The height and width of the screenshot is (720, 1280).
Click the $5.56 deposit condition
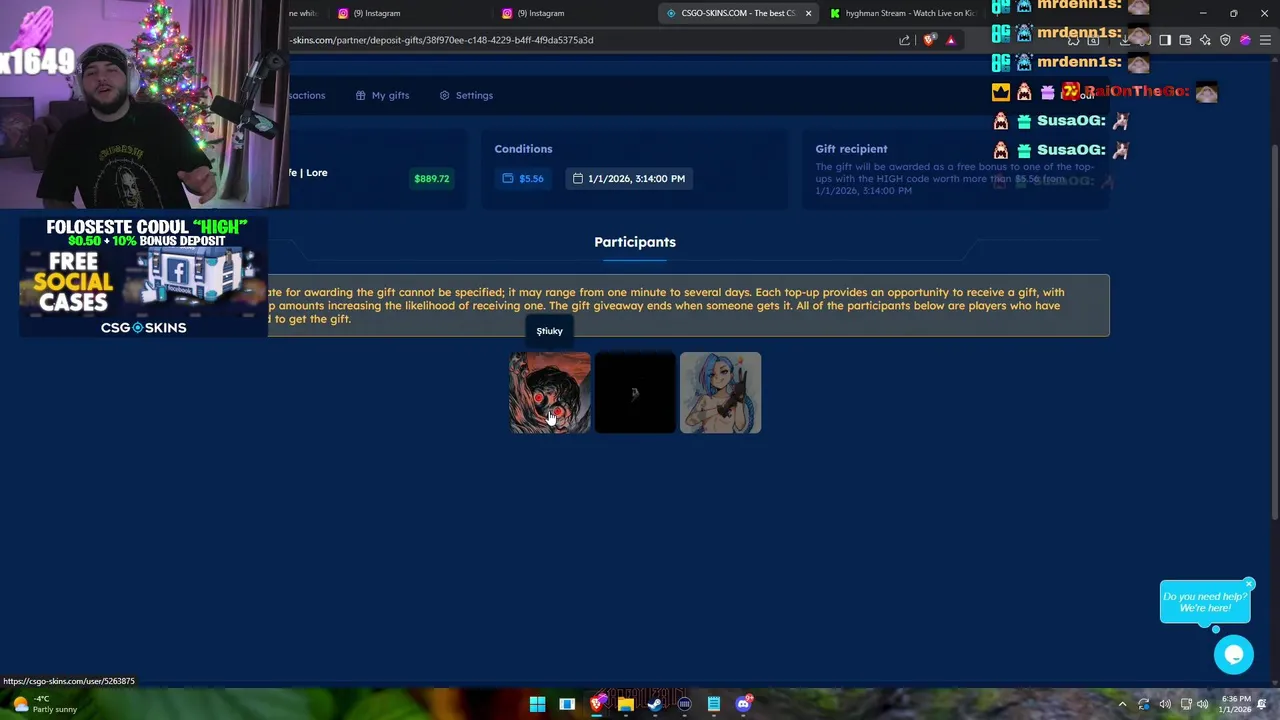click(x=523, y=178)
